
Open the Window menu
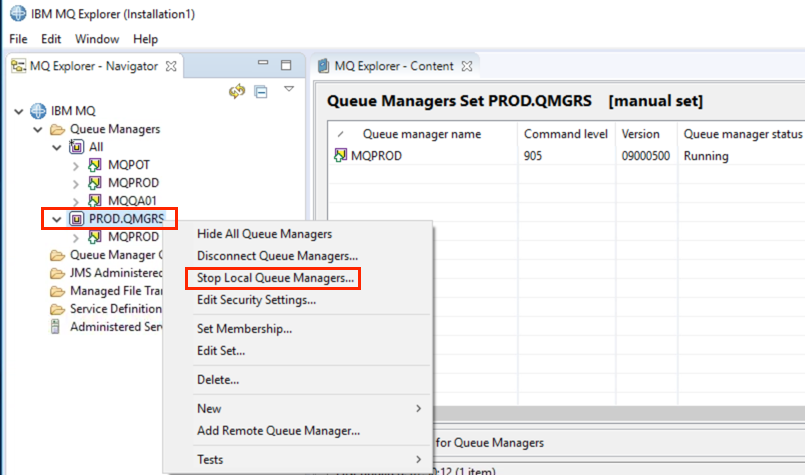click(97, 39)
